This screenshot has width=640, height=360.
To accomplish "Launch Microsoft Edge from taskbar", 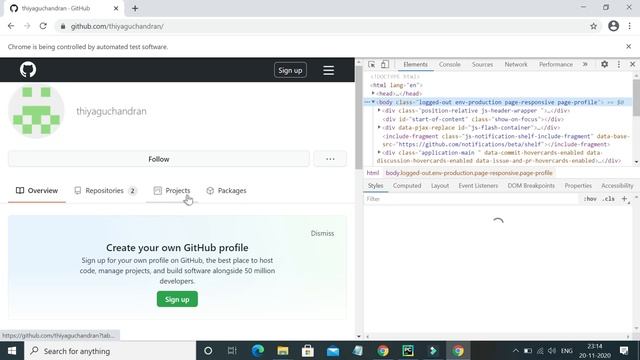I will pyautogui.click(x=258, y=351).
